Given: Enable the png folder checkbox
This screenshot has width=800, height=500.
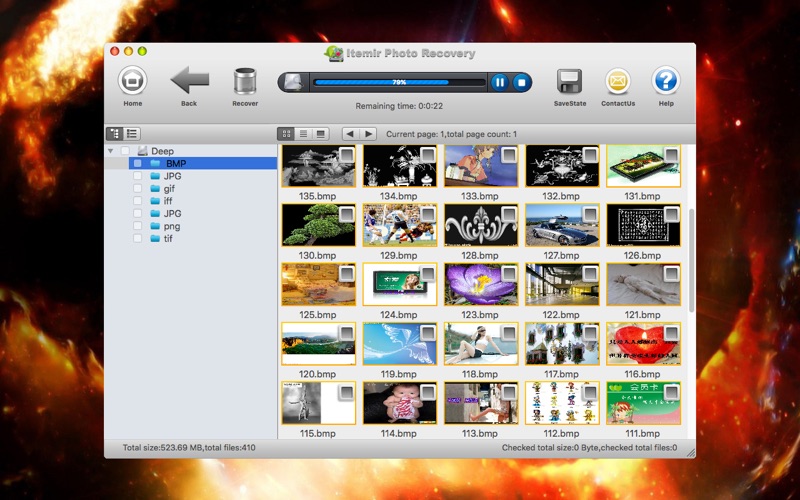Looking at the screenshot, I should pos(137,226).
